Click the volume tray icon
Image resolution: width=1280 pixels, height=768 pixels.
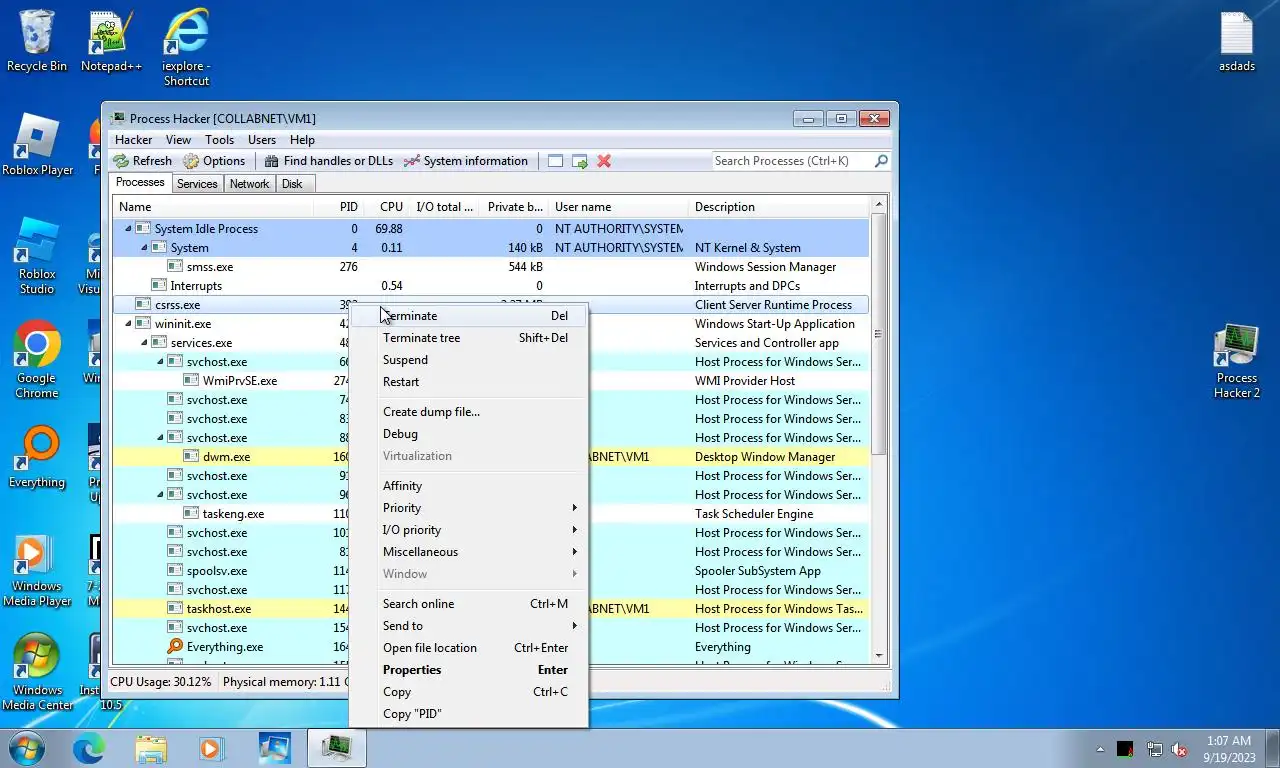tap(1179, 749)
